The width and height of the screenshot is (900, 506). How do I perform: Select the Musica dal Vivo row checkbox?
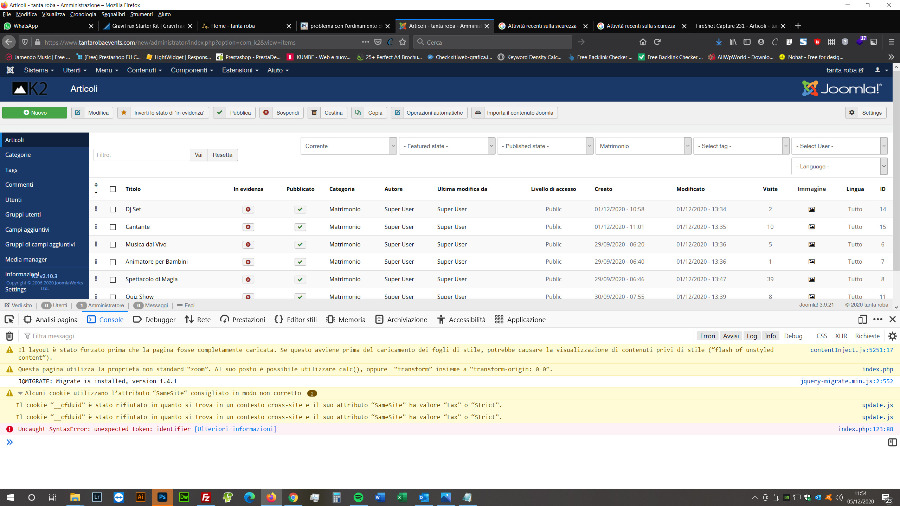click(113, 244)
